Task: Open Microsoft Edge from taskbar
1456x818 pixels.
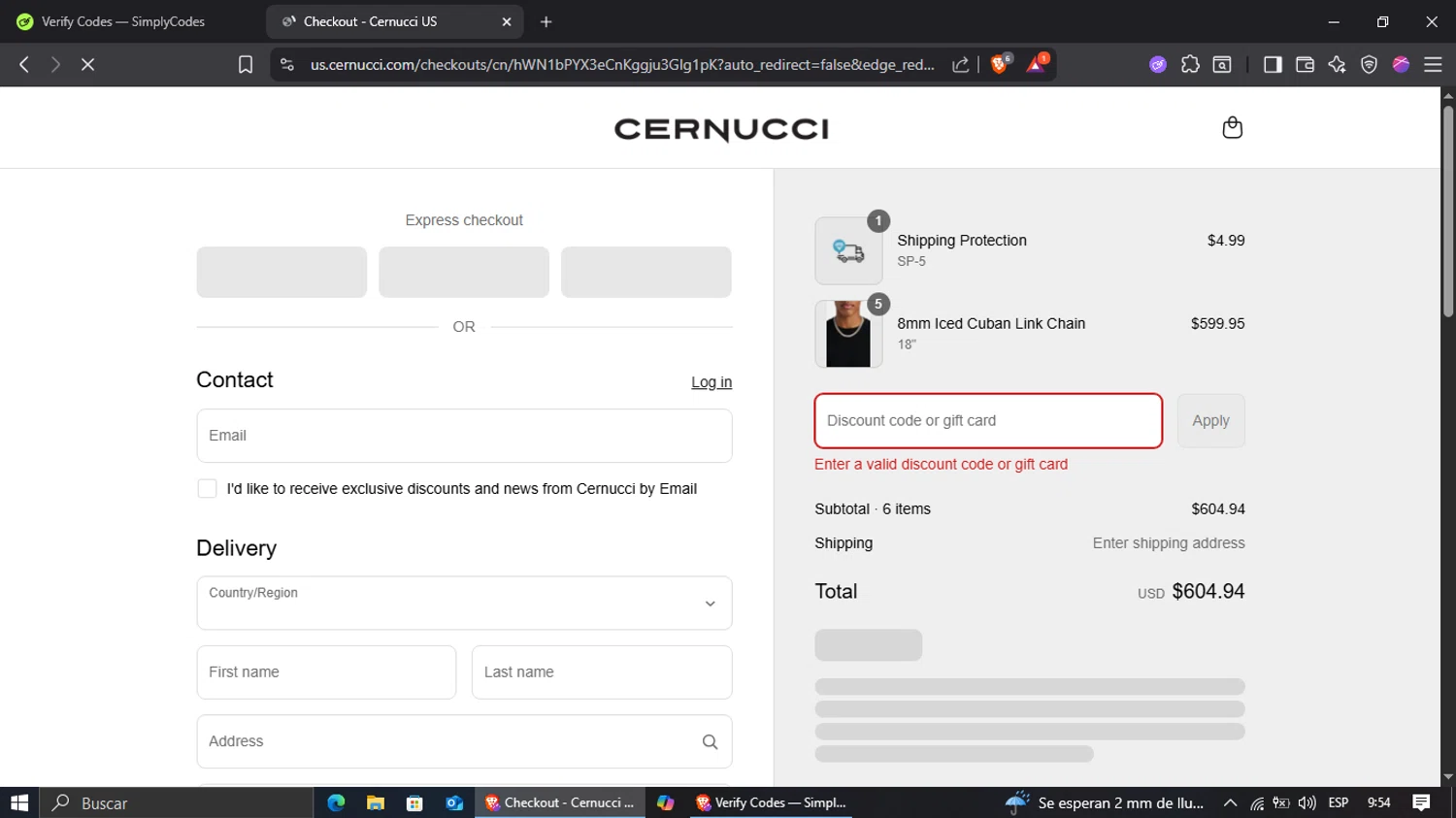Action: point(336,802)
